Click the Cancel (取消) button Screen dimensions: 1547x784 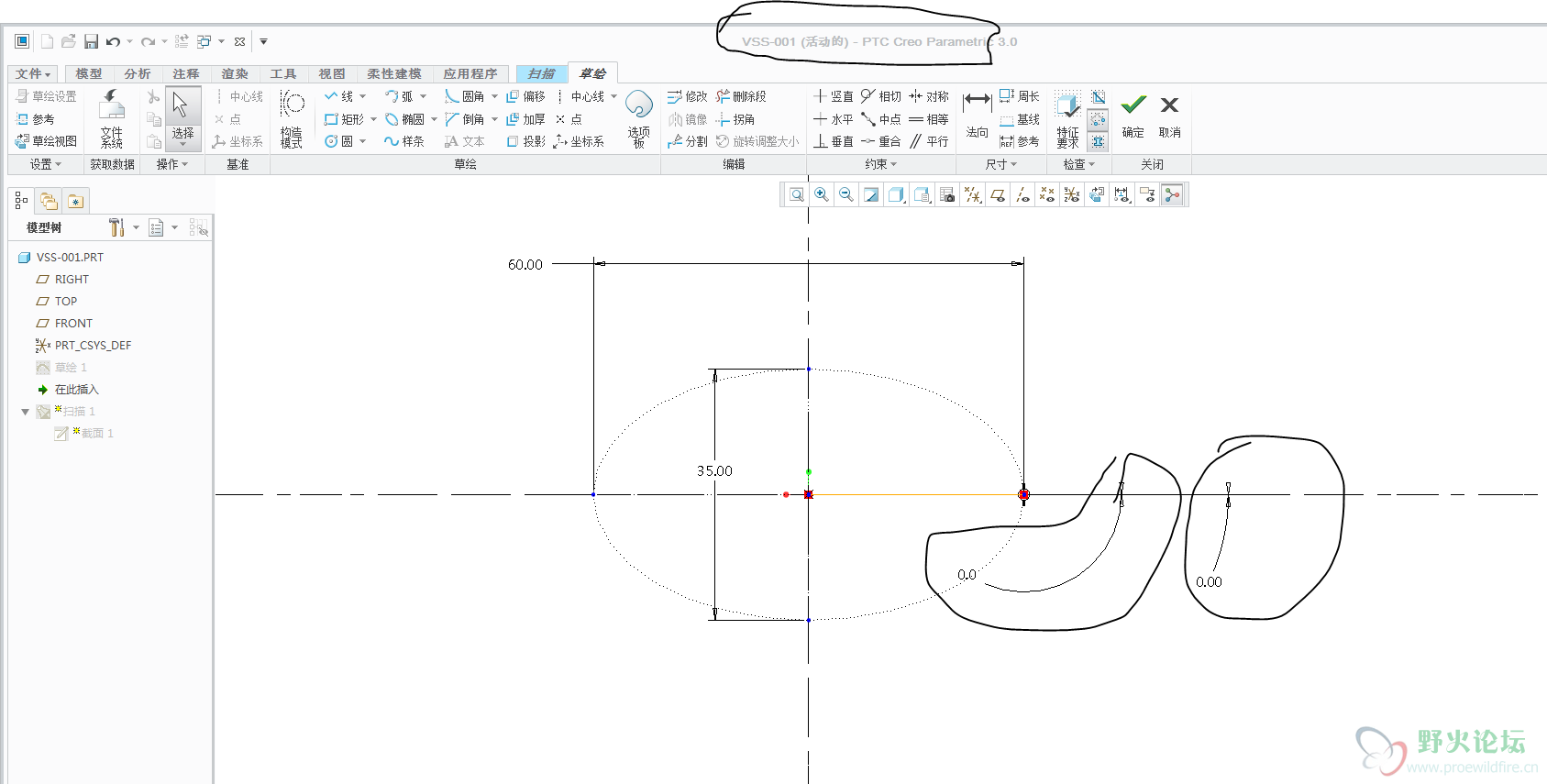pos(1169,116)
